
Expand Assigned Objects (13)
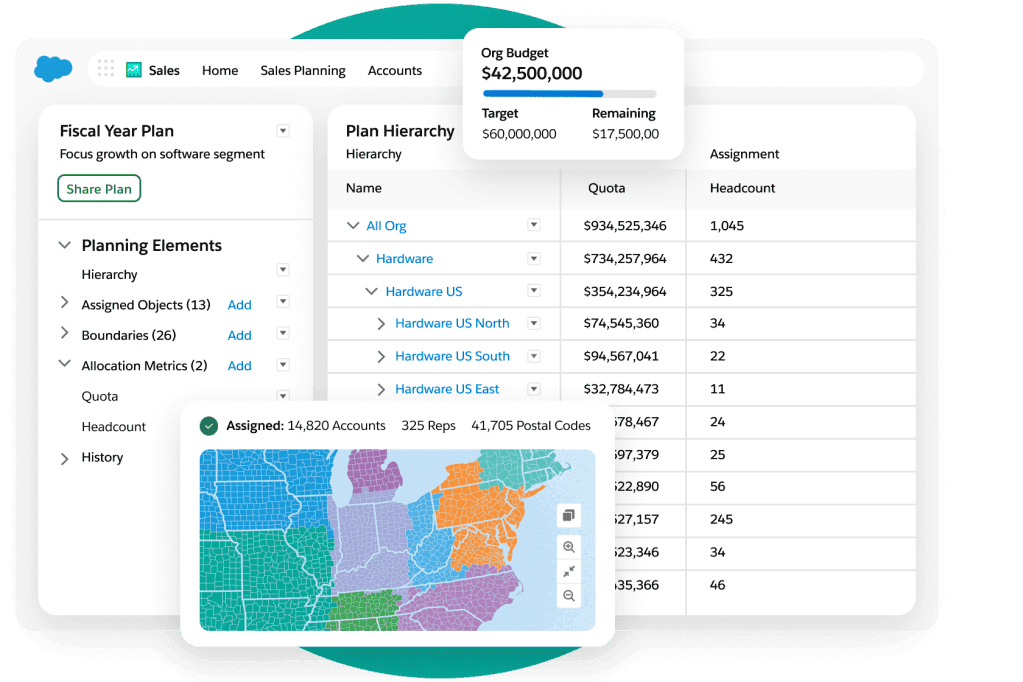coord(65,302)
